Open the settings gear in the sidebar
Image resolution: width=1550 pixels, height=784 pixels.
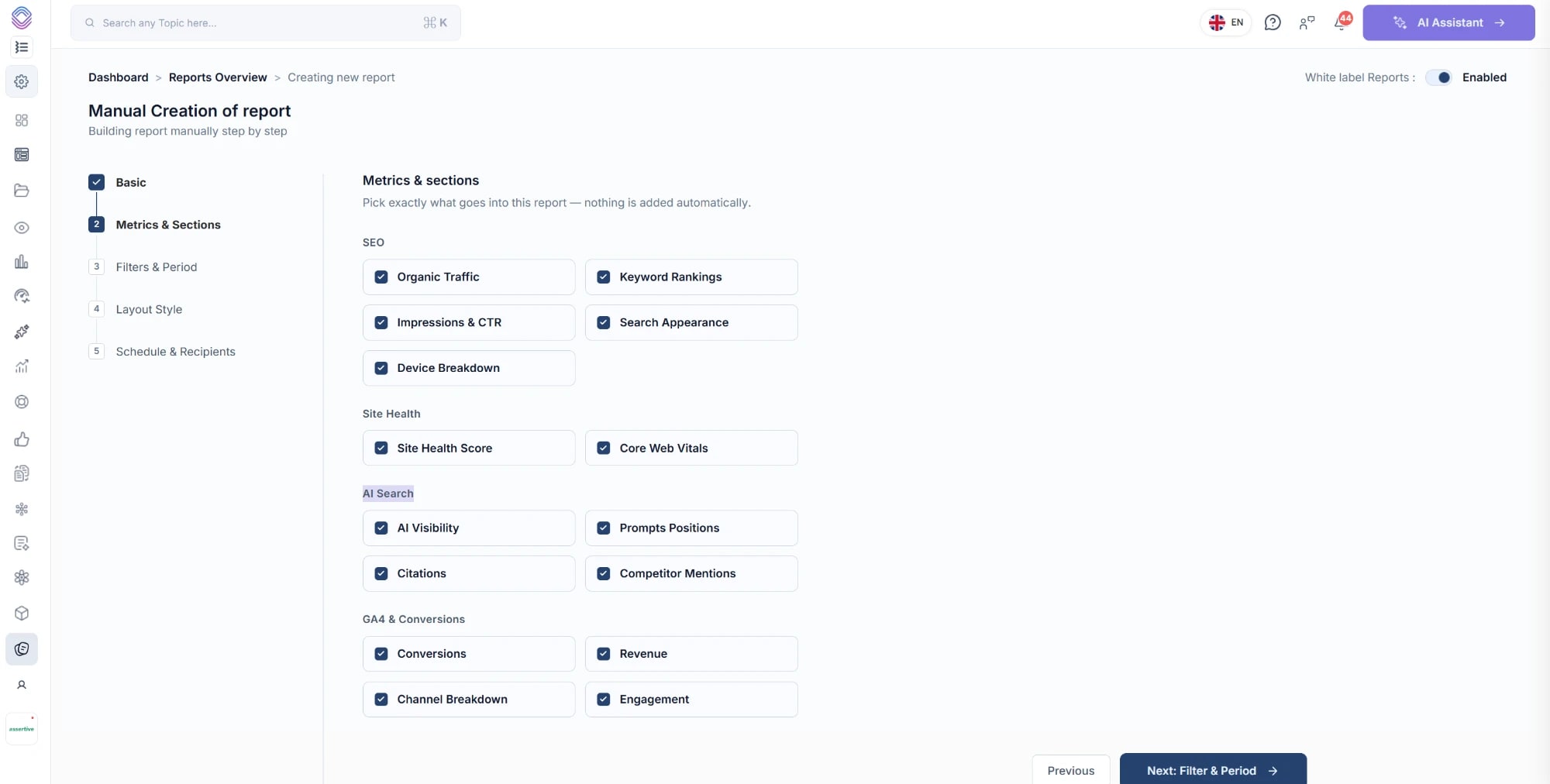tap(22, 81)
